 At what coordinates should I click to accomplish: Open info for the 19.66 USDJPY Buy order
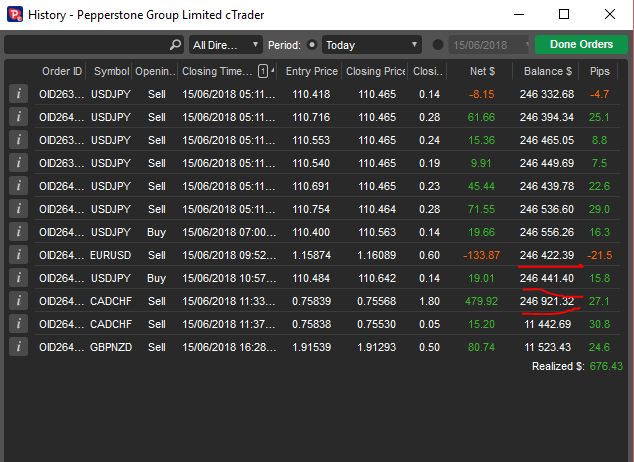(x=19, y=232)
